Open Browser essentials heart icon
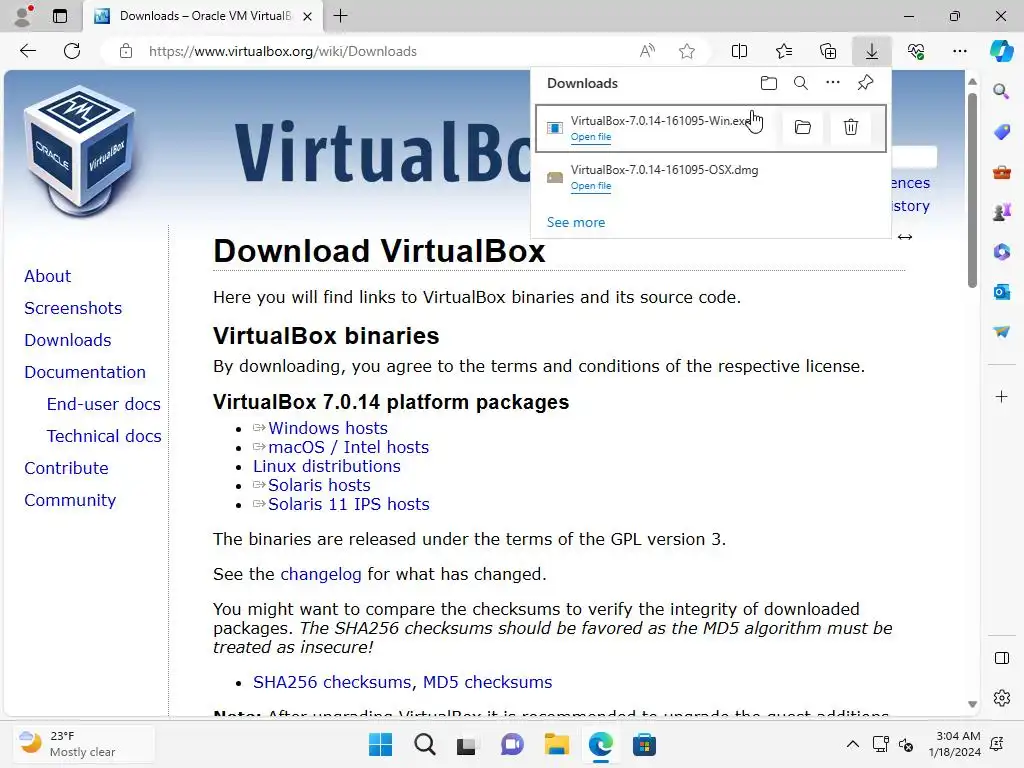This screenshot has height=768, width=1024. (916, 51)
